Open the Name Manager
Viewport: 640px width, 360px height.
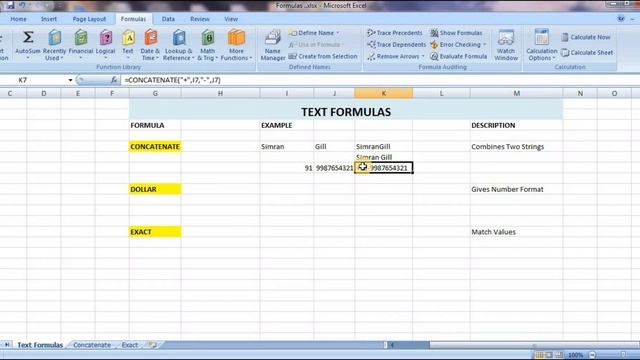pyautogui.click(x=273, y=45)
